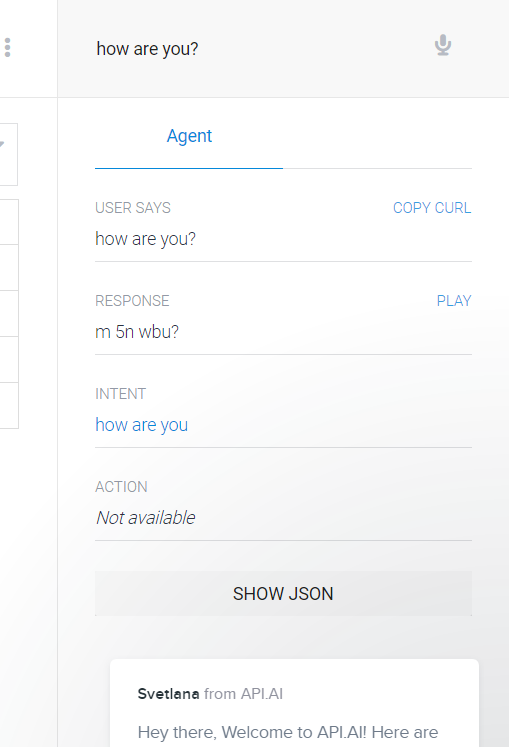Focus the try-it query field reading 'how are you?'
Image resolution: width=509 pixels, height=747 pixels.
coord(257,49)
